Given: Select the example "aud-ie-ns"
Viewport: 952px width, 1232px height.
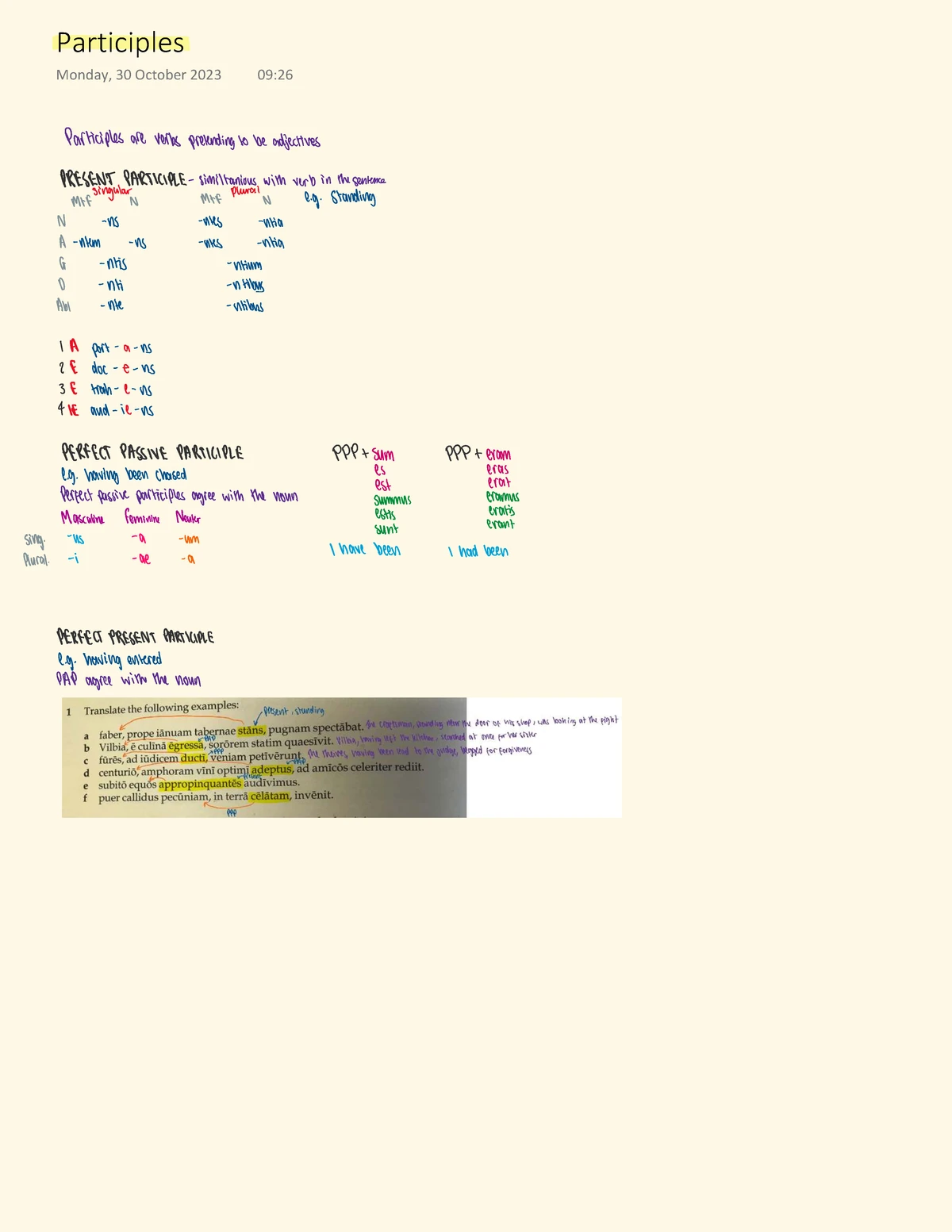Looking at the screenshot, I should click(x=122, y=410).
